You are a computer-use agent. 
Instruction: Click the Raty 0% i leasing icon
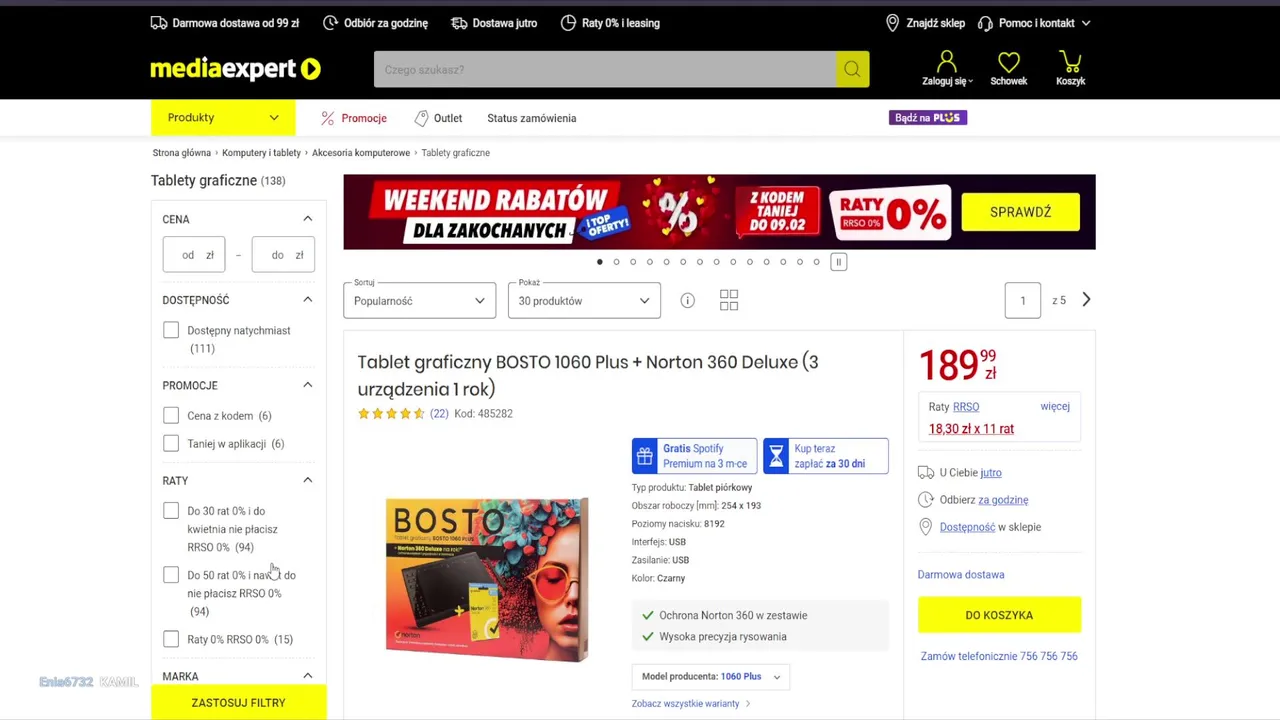coord(568,23)
